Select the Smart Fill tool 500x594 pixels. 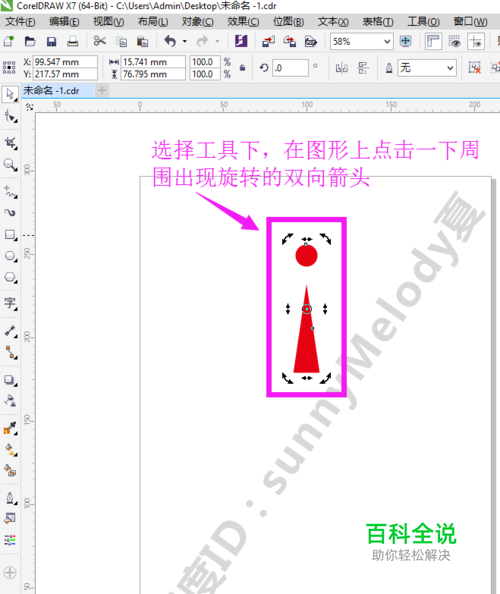point(10,471)
